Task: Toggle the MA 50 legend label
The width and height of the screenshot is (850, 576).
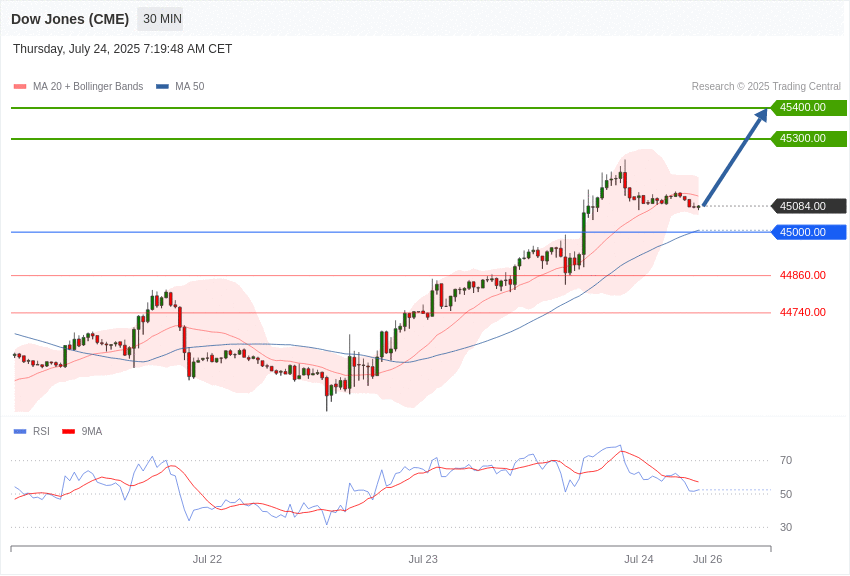Action: [x=189, y=87]
